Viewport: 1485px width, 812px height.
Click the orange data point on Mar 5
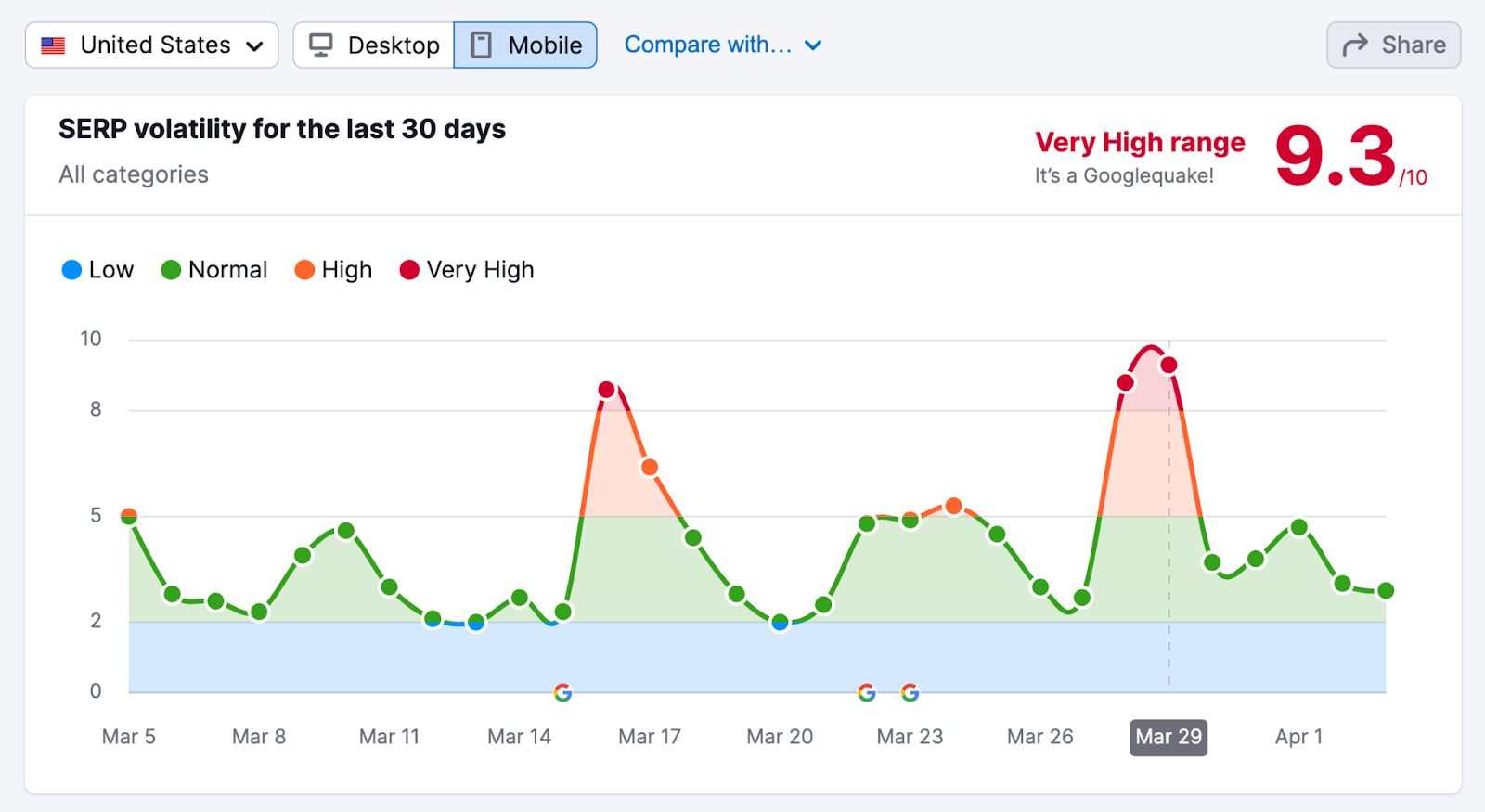[x=129, y=516]
